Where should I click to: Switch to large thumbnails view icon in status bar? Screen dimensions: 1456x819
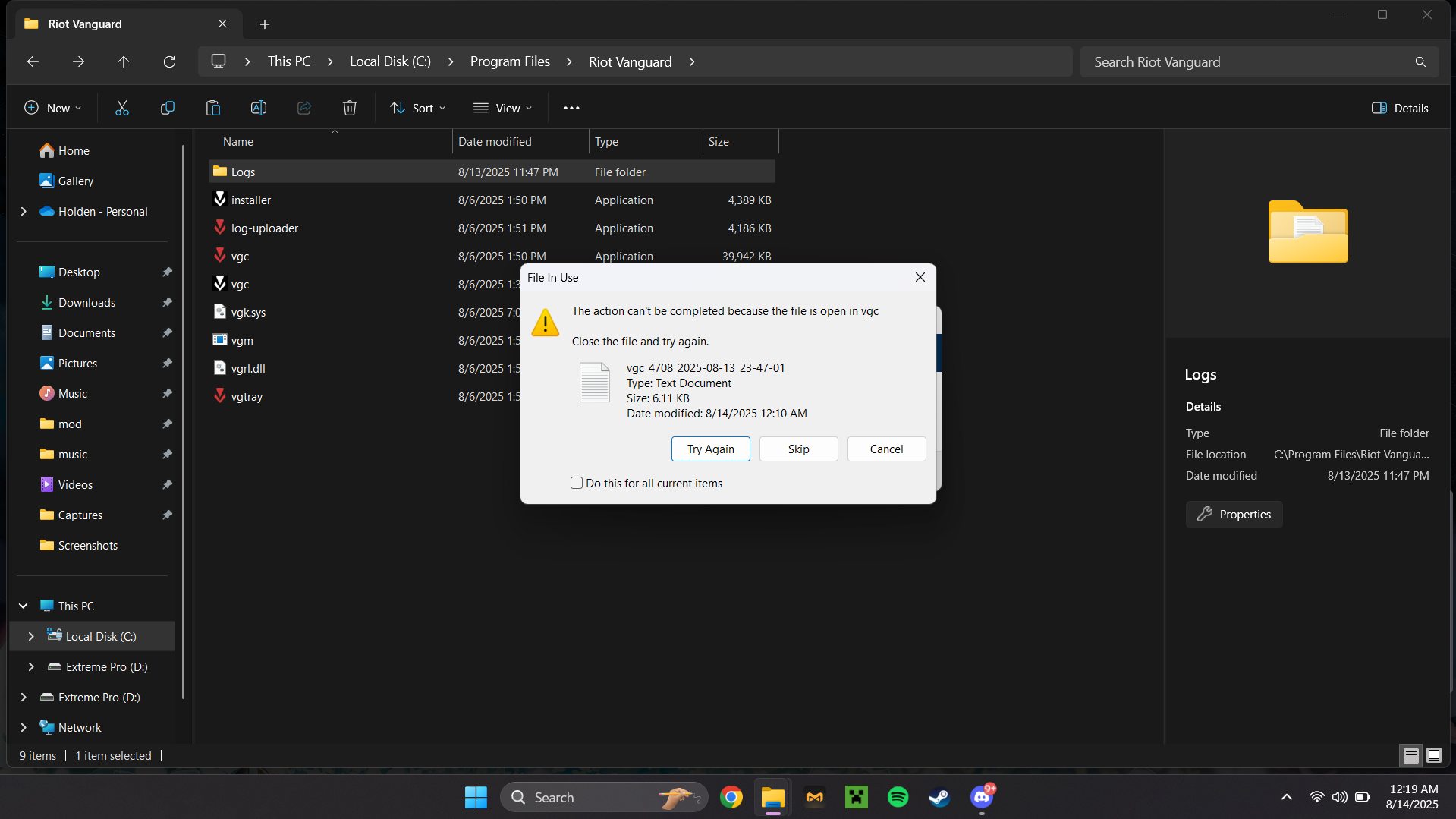(x=1433, y=755)
